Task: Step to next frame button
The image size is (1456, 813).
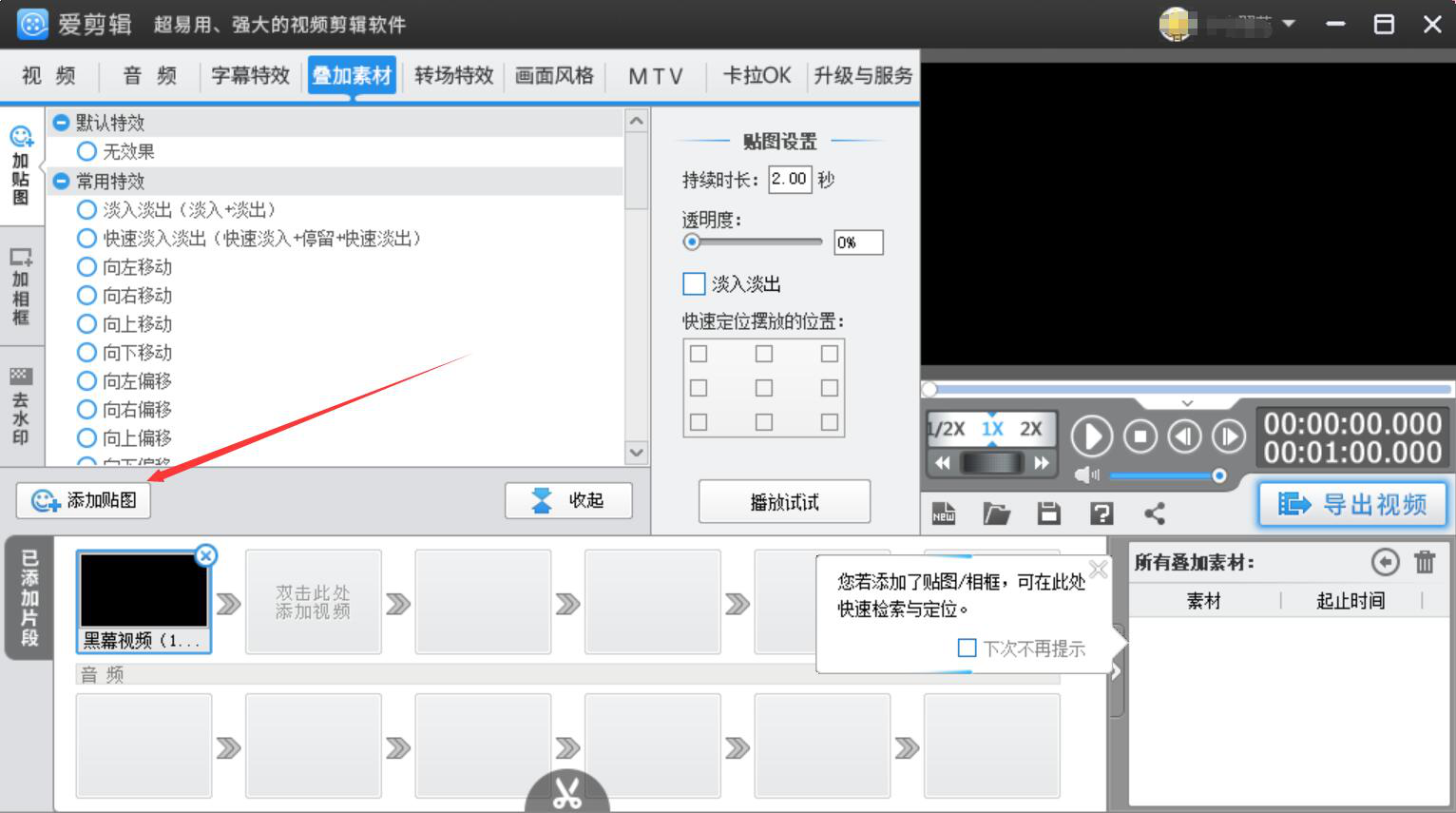Action: [1228, 436]
